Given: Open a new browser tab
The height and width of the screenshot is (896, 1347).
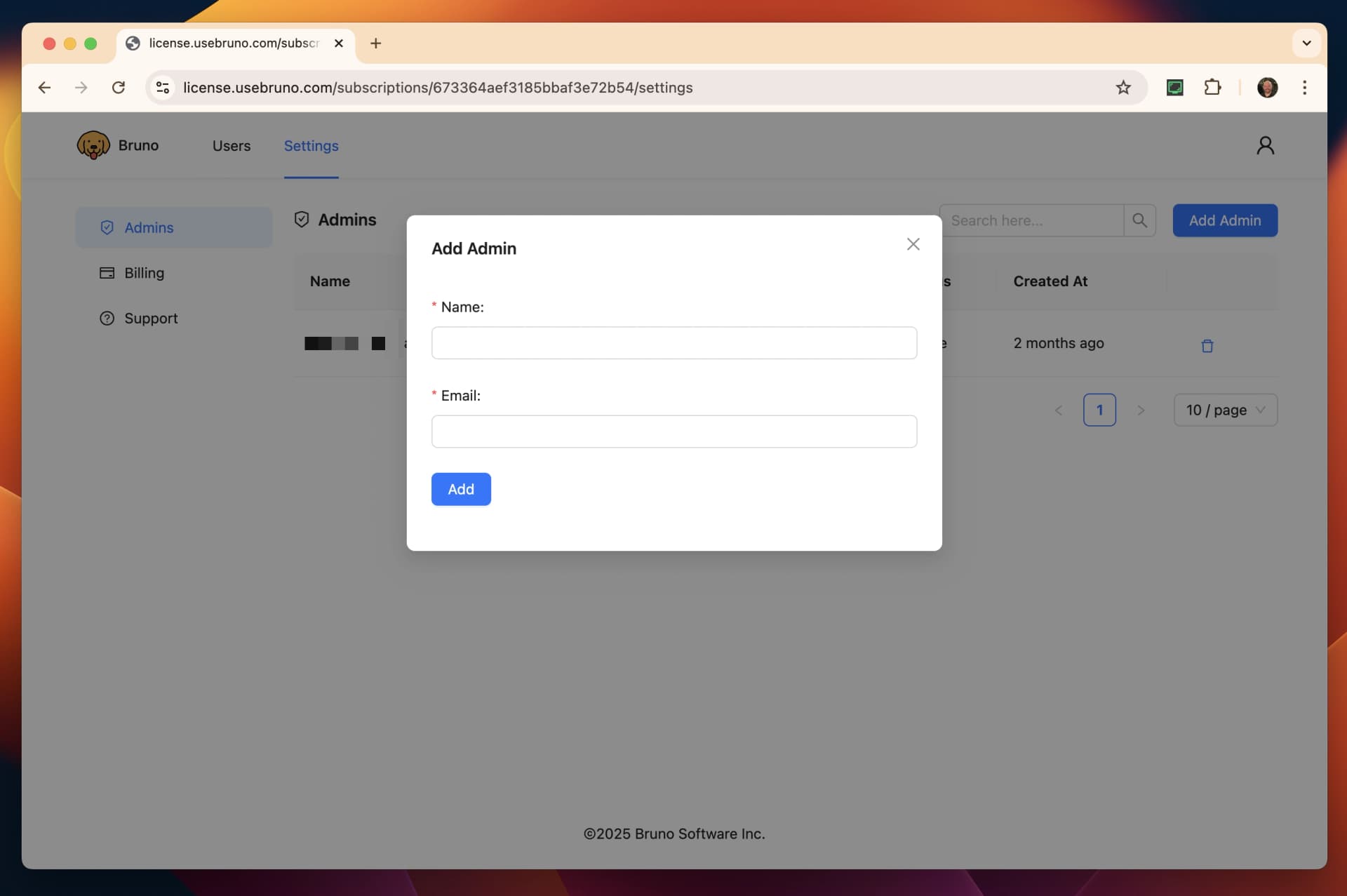Looking at the screenshot, I should pyautogui.click(x=376, y=44).
